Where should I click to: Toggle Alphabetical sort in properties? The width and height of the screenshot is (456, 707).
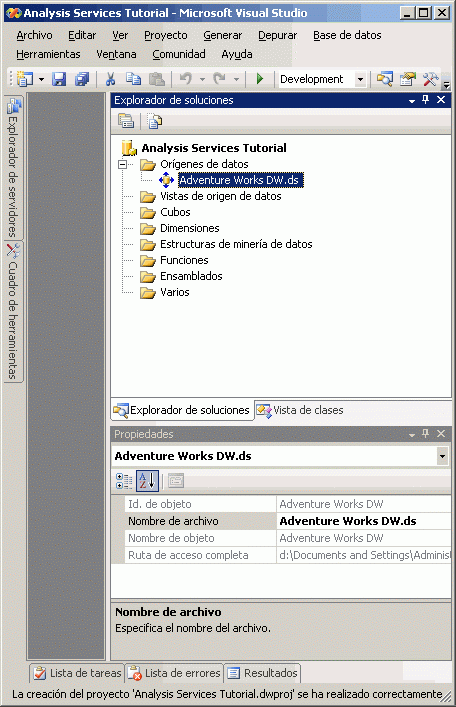147,481
